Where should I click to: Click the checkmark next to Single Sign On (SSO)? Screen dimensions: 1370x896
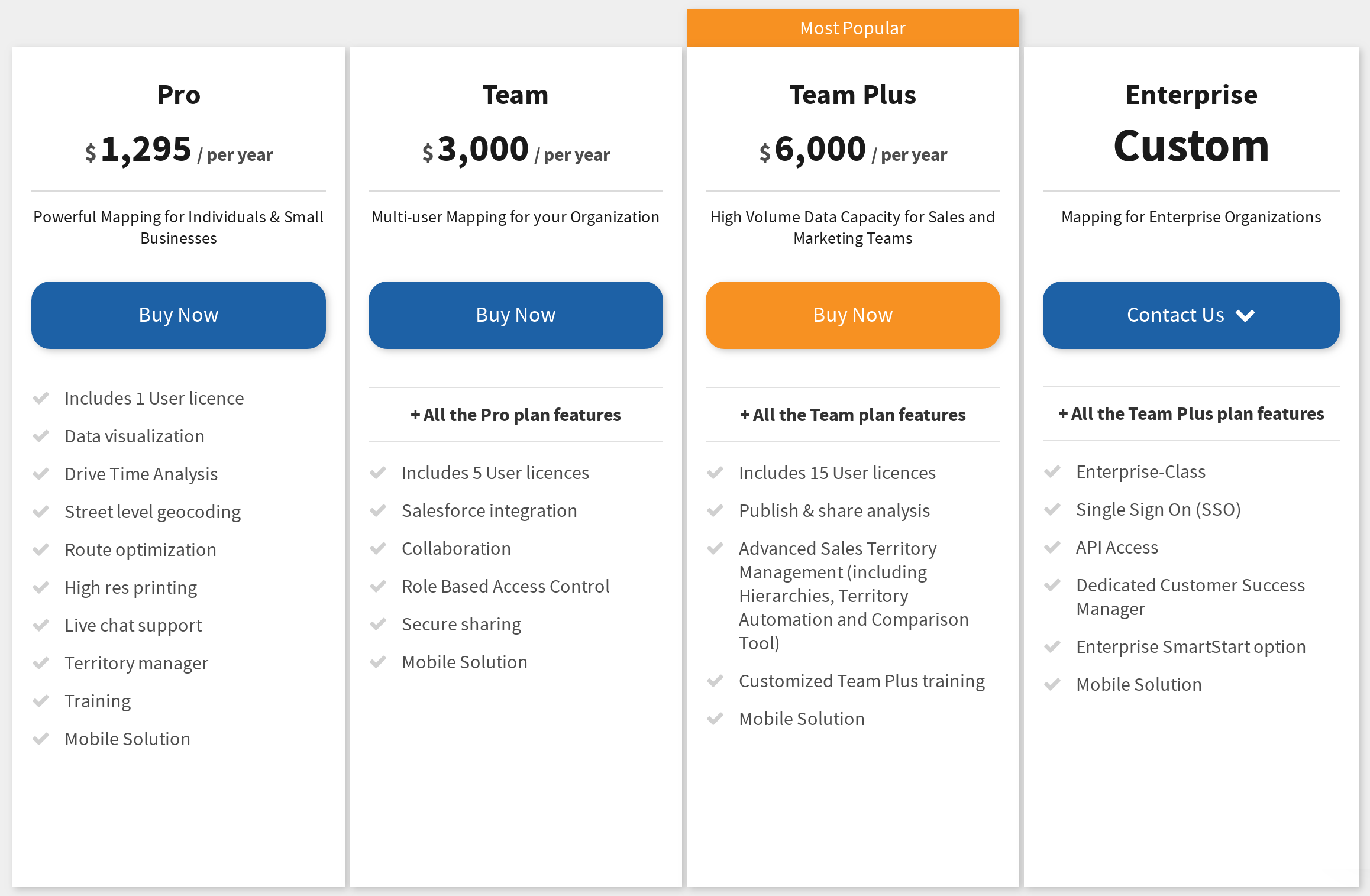click(1053, 509)
